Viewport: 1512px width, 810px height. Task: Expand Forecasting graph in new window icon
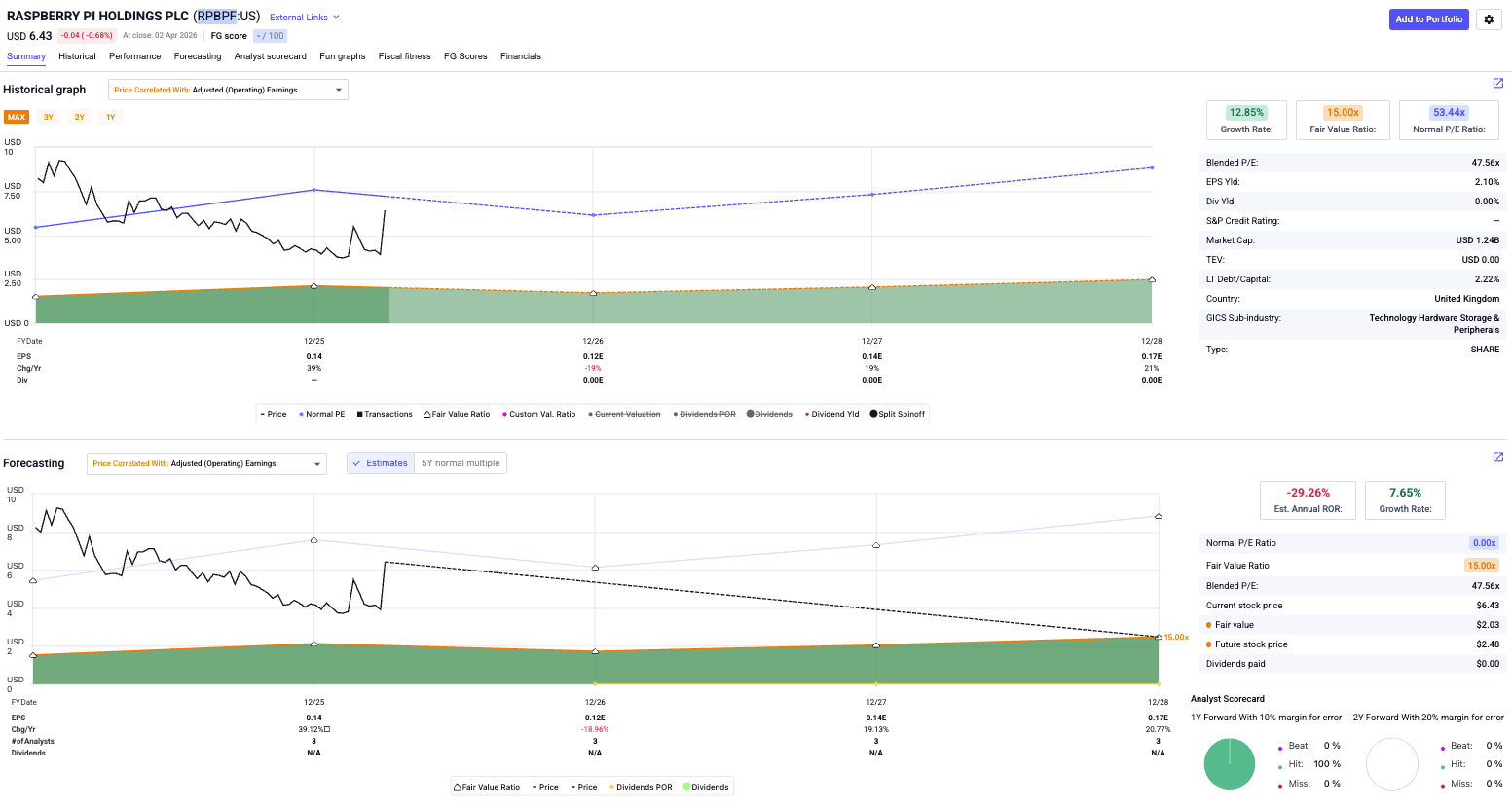1498,457
